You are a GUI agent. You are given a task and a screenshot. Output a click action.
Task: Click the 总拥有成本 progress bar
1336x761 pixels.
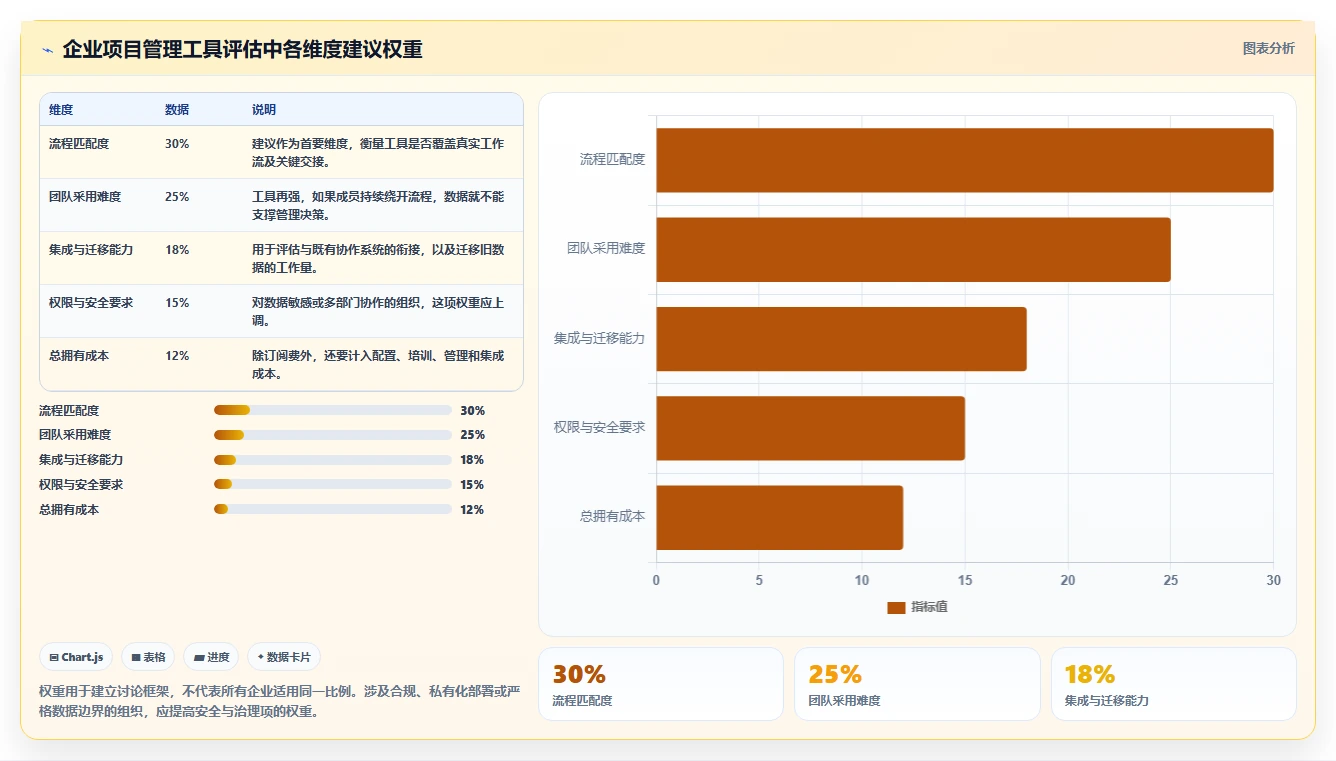333,509
